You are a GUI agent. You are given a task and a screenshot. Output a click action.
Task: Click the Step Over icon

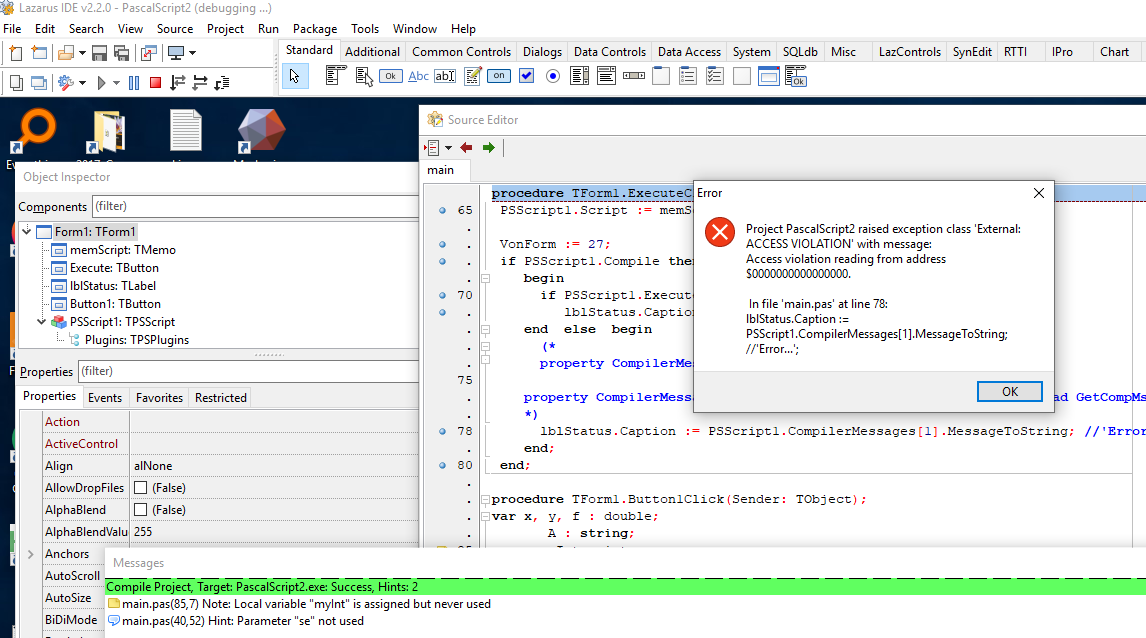coord(200,83)
